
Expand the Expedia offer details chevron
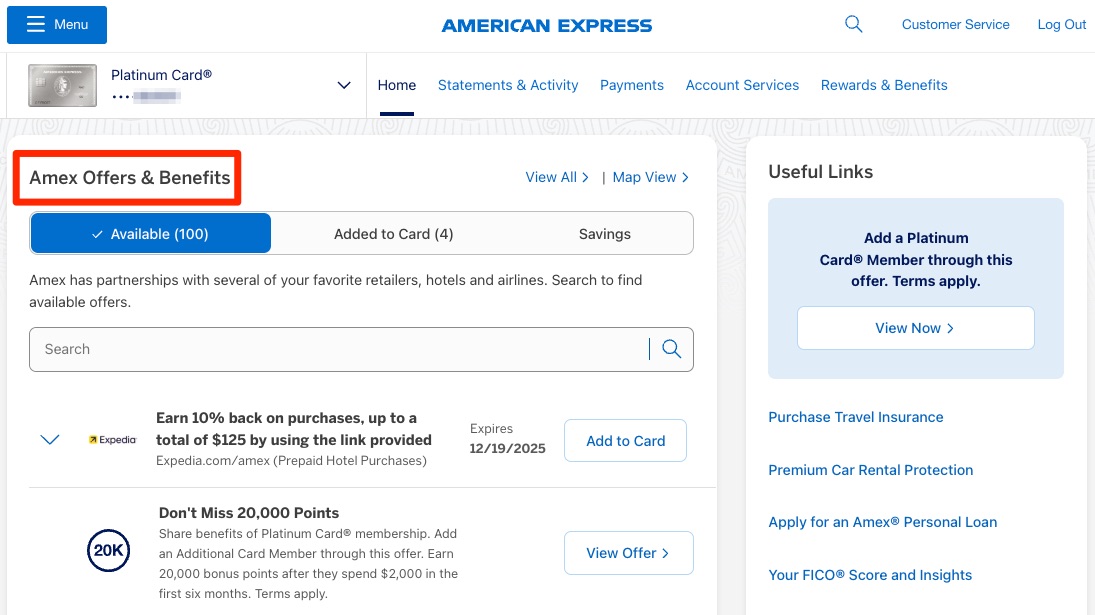point(49,438)
